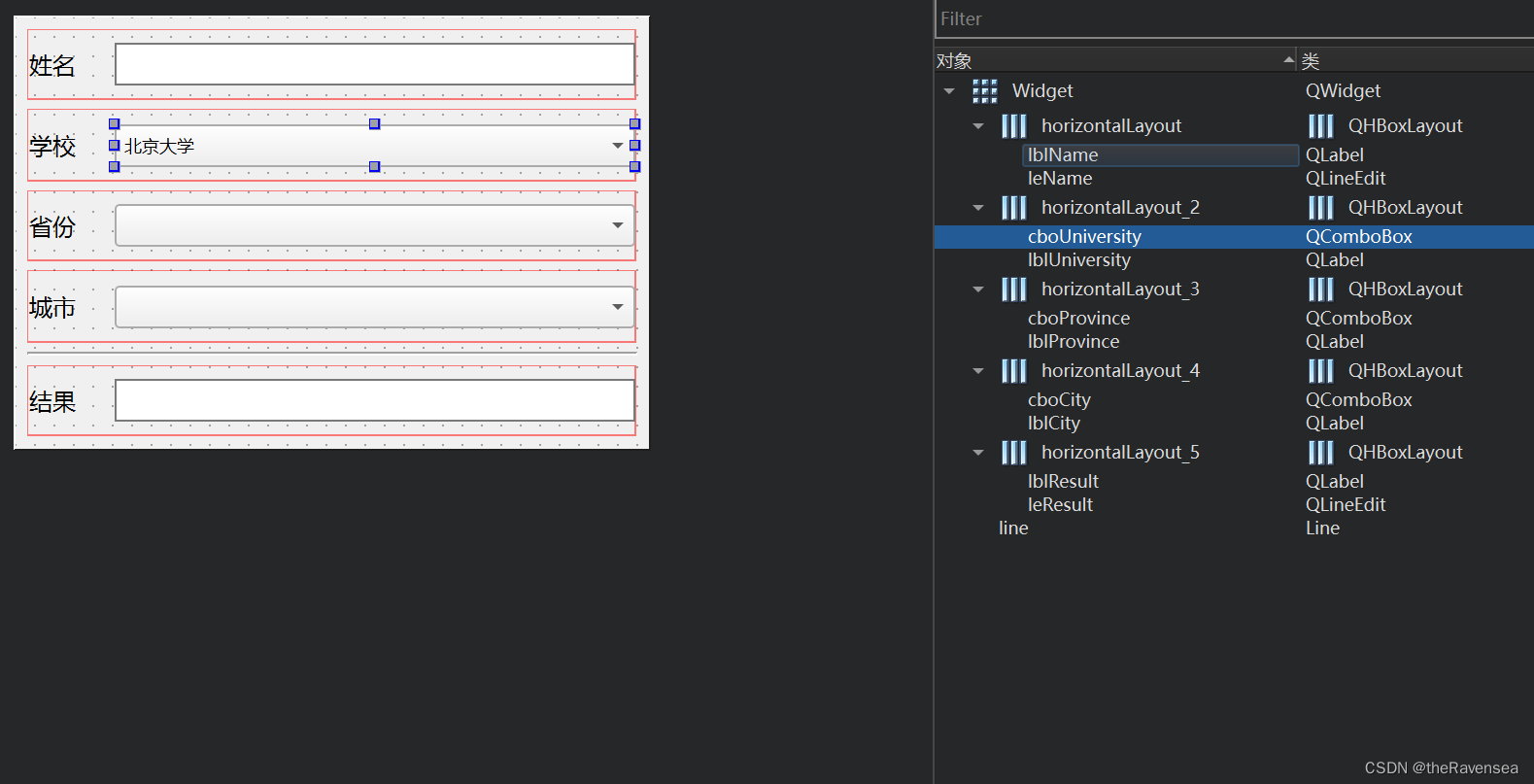Select cboCity in the object tree
The width and height of the screenshot is (1534, 784).
click(x=1059, y=400)
